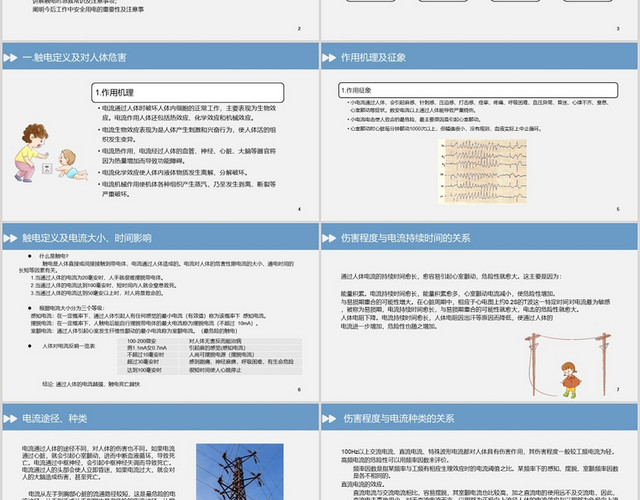Select the mother and baby cartoon illustration
The width and height of the screenshot is (640, 500).
pyautogui.click(x=51, y=153)
